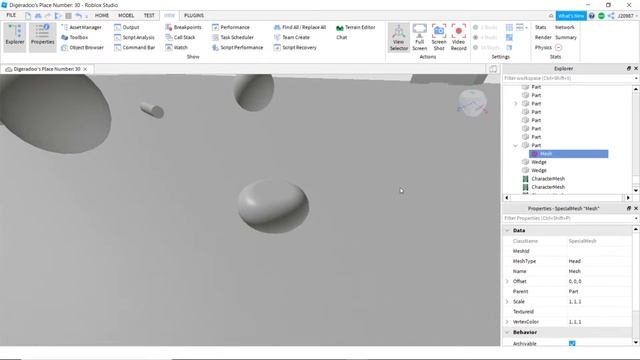Open the Call Stack window
Viewport: 640px width, 360px height.
tap(180, 38)
